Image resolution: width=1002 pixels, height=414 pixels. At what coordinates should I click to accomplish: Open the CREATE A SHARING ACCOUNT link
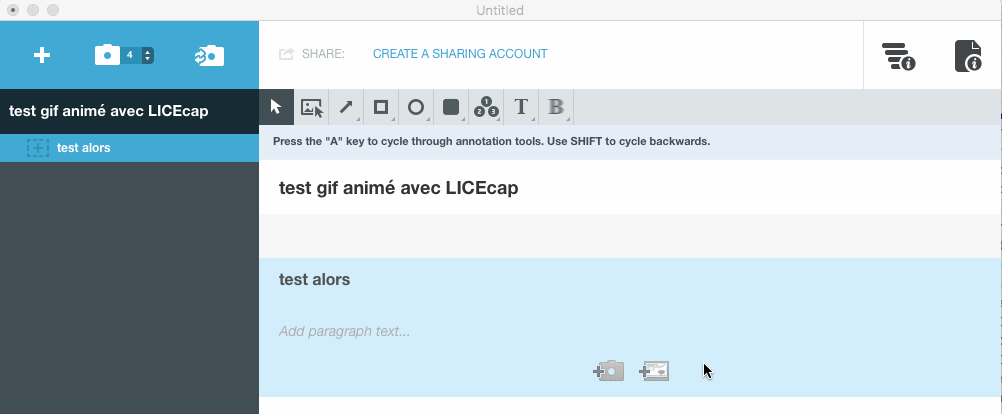460,54
